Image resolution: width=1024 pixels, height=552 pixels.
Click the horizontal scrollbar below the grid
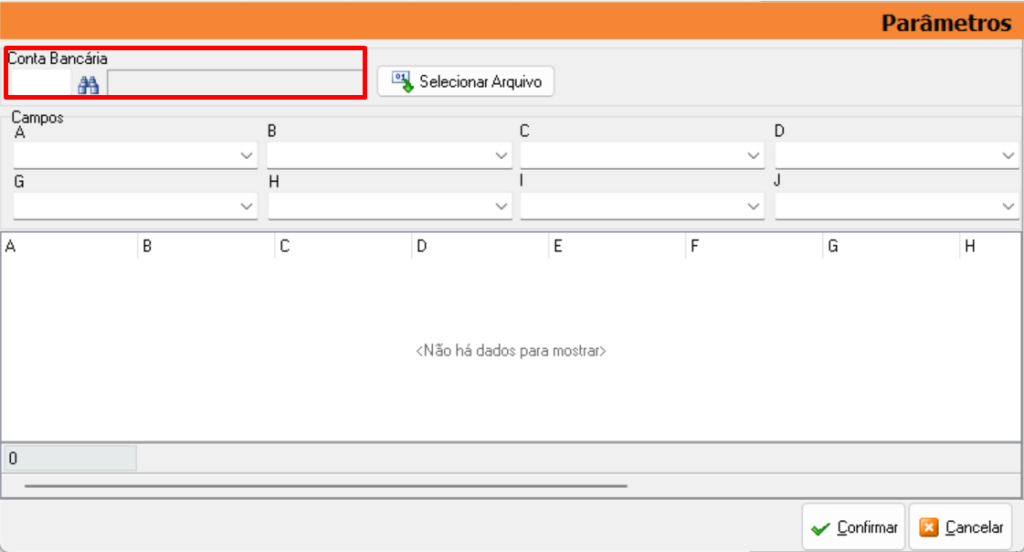(326, 486)
